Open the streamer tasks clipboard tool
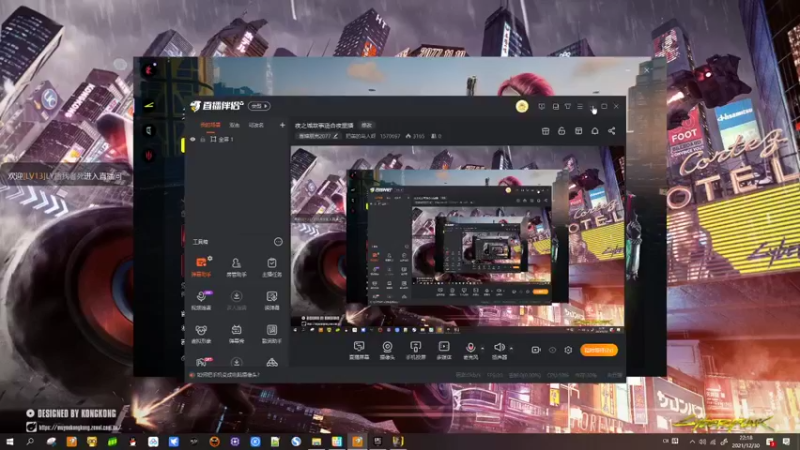This screenshot has height=450, width=800. click(x=271, y=267)
